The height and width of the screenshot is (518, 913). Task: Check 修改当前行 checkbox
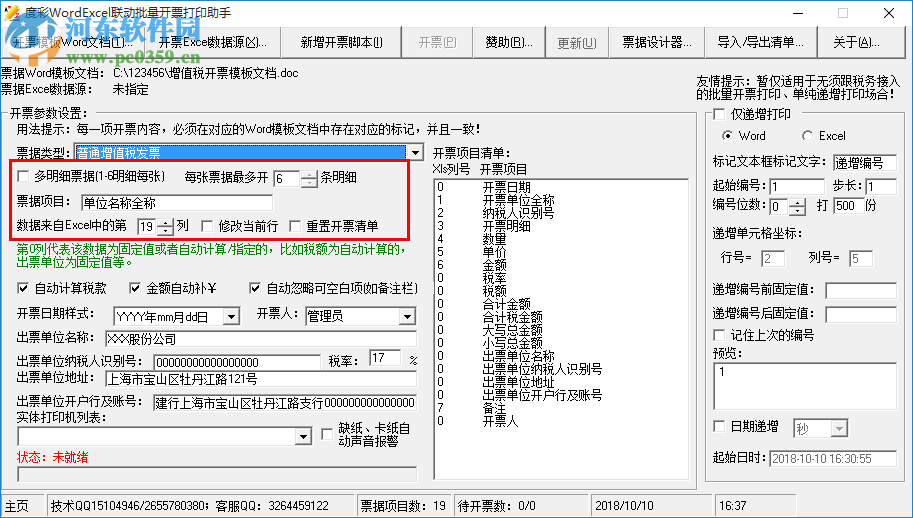coord(207,226)
